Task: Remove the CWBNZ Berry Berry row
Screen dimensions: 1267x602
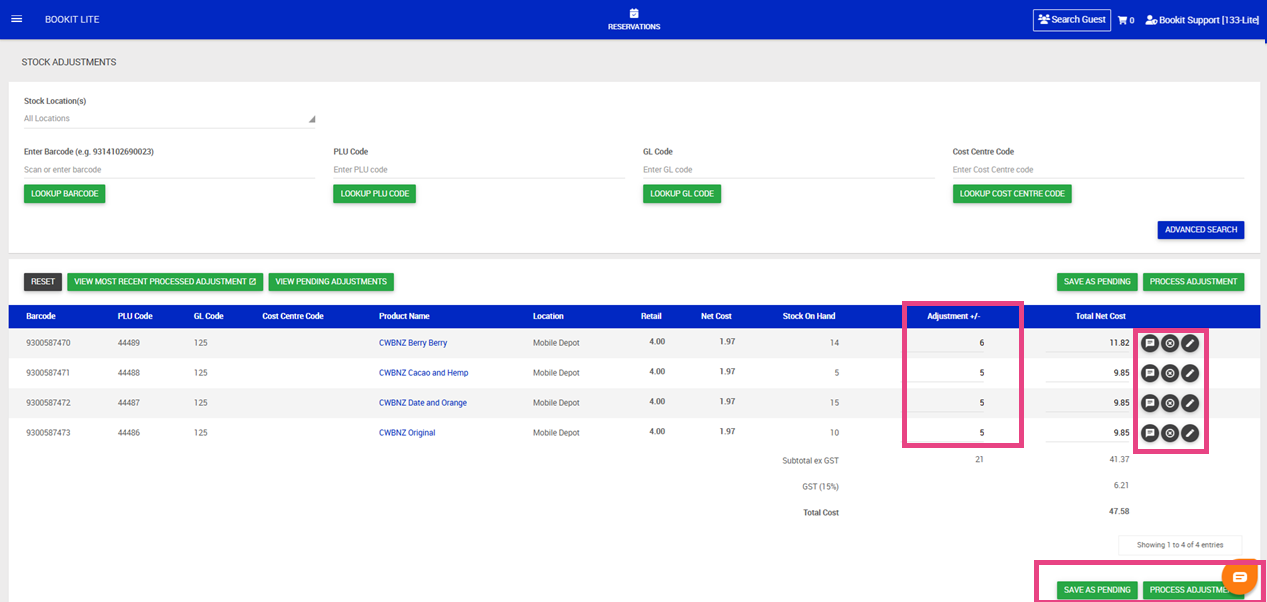Action: pyautogui.click(x=1170, y=343)
